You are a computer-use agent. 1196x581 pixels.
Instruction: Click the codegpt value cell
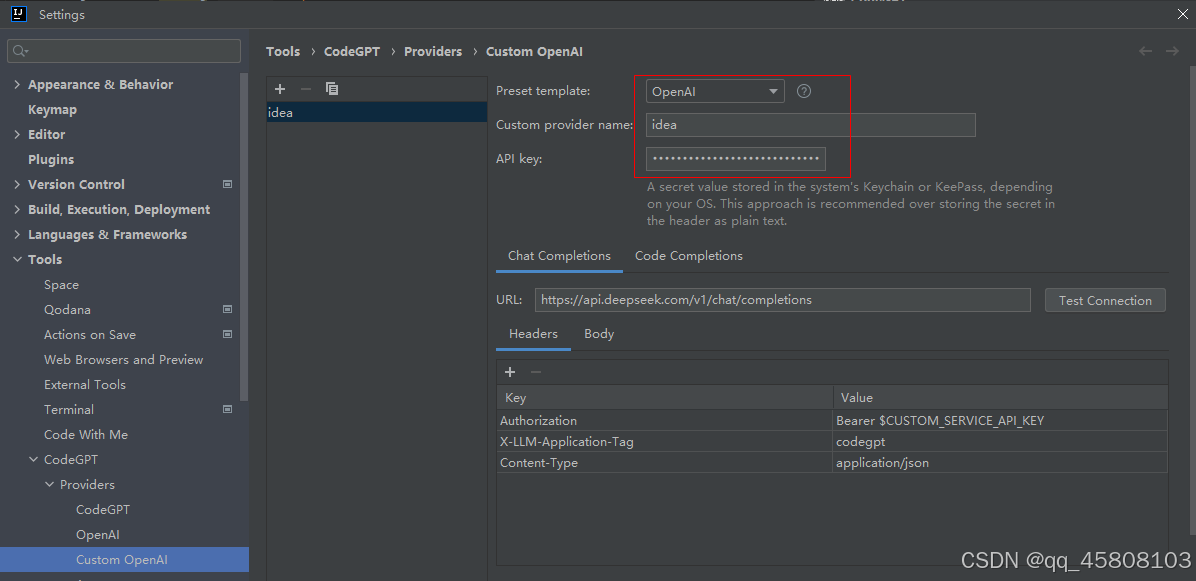[x=1000, y=441]
